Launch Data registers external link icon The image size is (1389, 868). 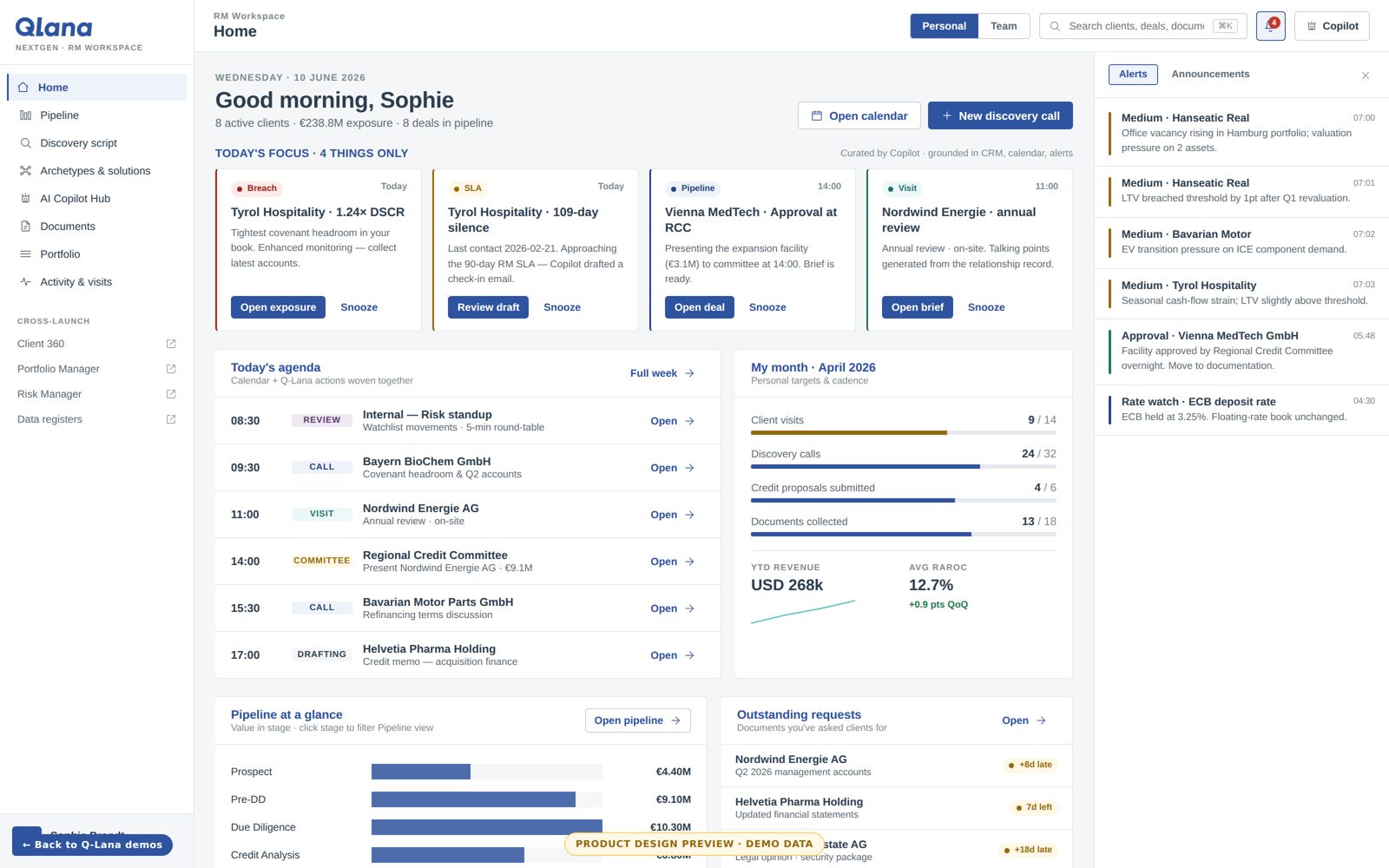171,419
